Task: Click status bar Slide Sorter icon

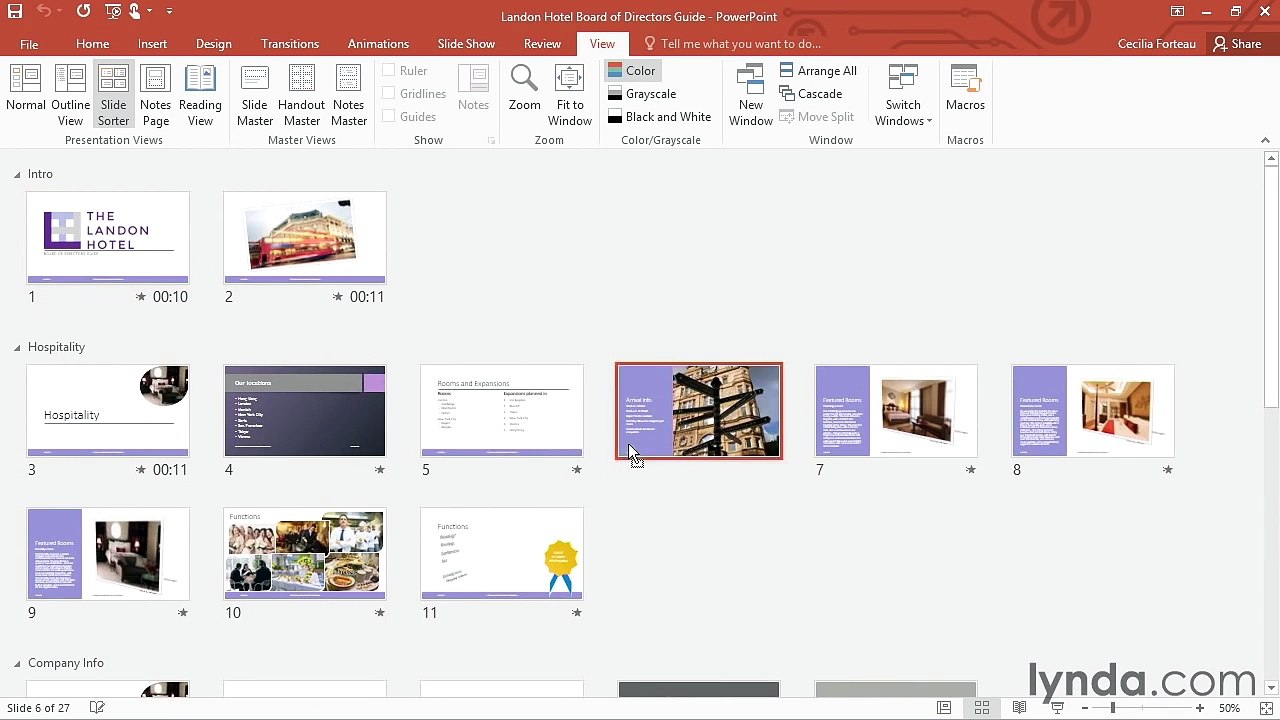Action: click(981, 708)
